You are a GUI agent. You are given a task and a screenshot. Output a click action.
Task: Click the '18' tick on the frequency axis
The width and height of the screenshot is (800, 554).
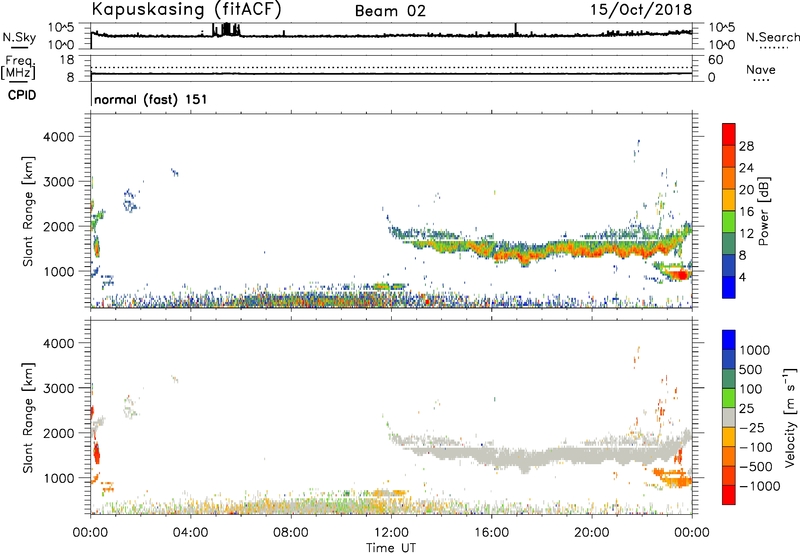click(67, 59)
